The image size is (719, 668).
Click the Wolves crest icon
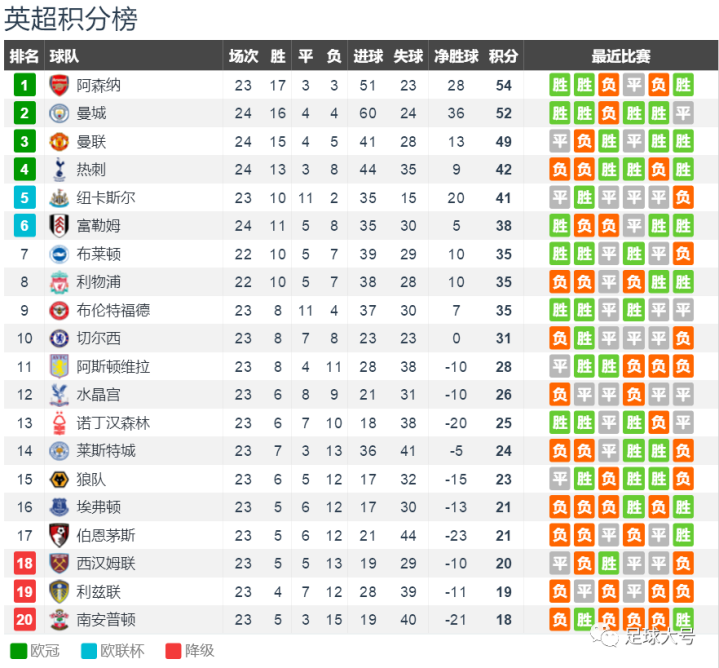coord(59,480)
